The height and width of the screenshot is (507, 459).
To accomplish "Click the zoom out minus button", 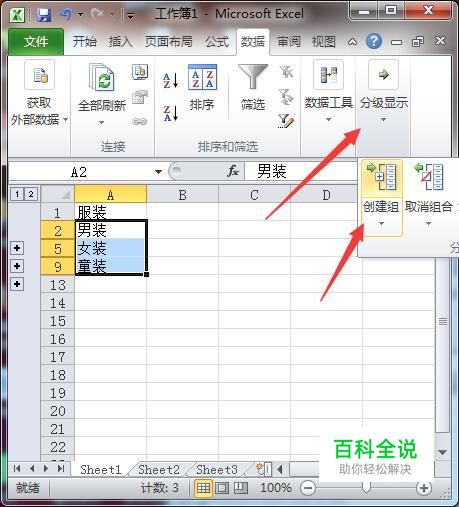I will pos(308,488).
